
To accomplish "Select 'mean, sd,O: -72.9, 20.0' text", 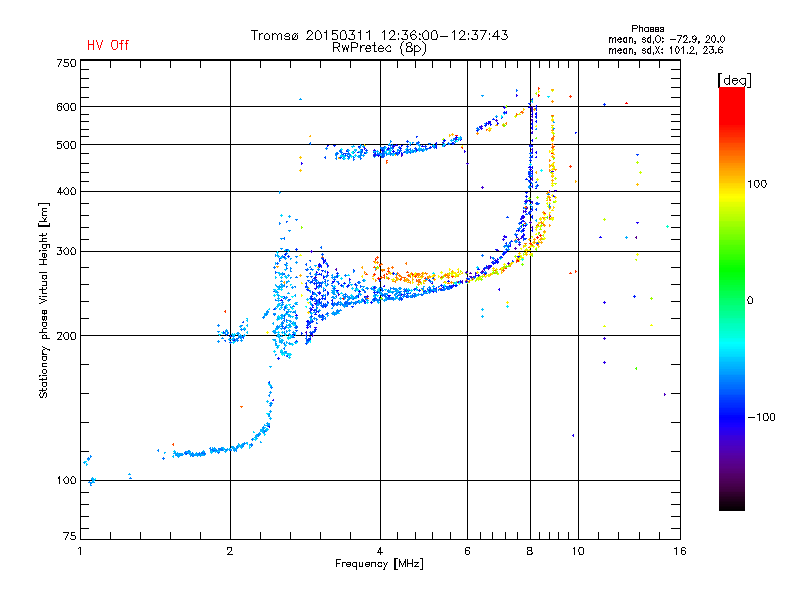I will pos(666,39).
